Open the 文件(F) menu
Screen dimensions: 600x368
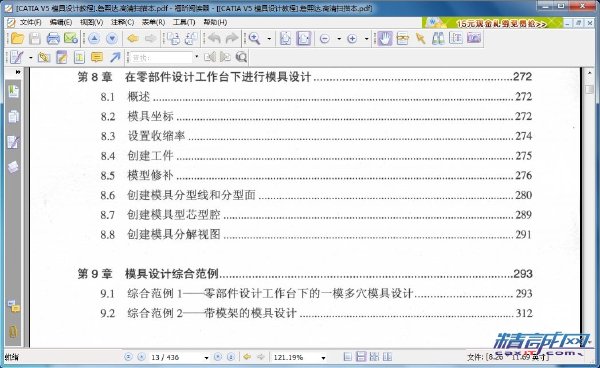point(31,22)
